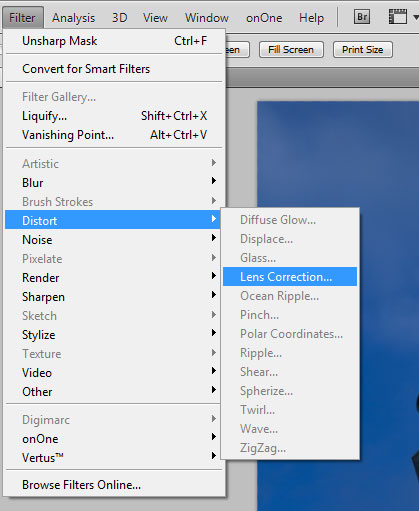Launch Adobe Bridge via the Br icon

coord(362,17)
